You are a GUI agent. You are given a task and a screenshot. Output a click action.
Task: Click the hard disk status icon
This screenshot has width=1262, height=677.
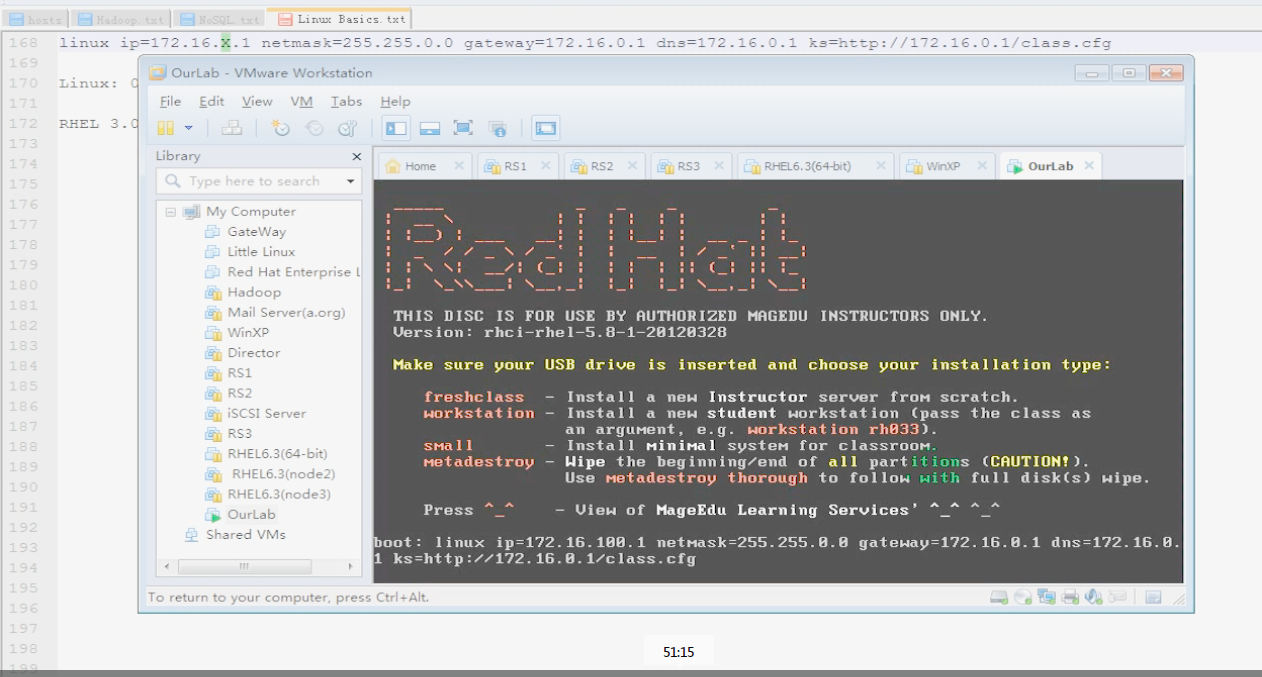click(998, 597)
